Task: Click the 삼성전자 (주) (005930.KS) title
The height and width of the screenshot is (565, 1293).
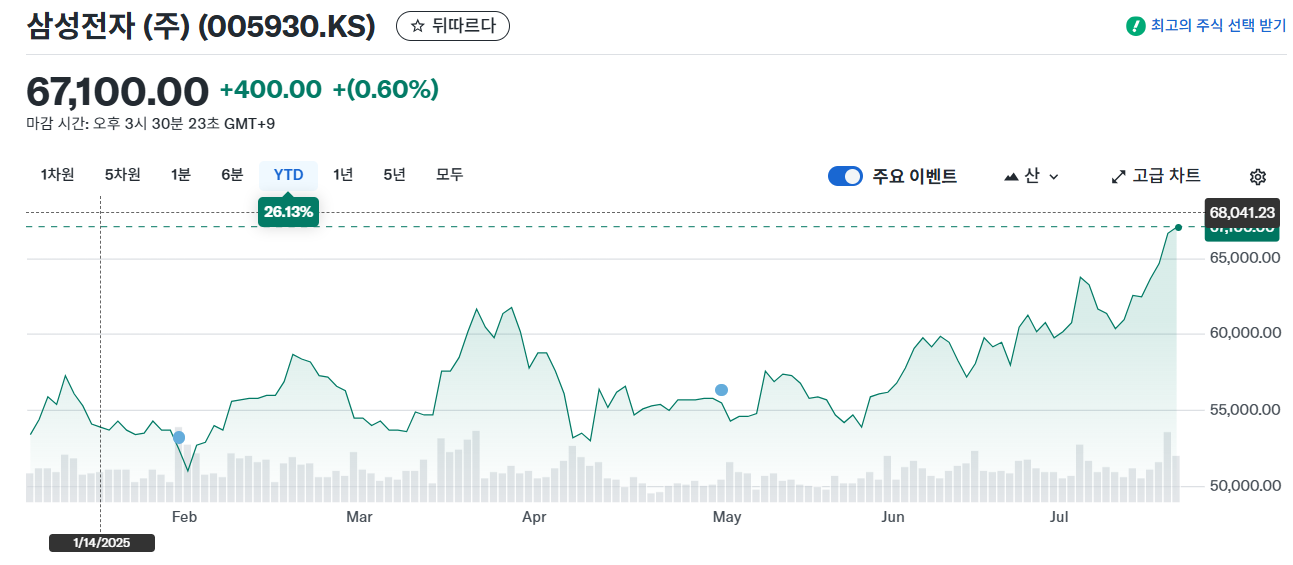Action: (x=201, y=27)
